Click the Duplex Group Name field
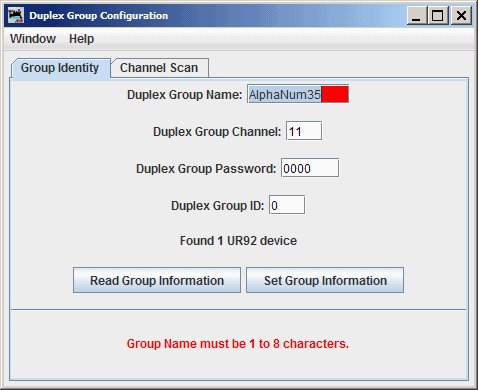Screen dimensions: 478x390 298,94
